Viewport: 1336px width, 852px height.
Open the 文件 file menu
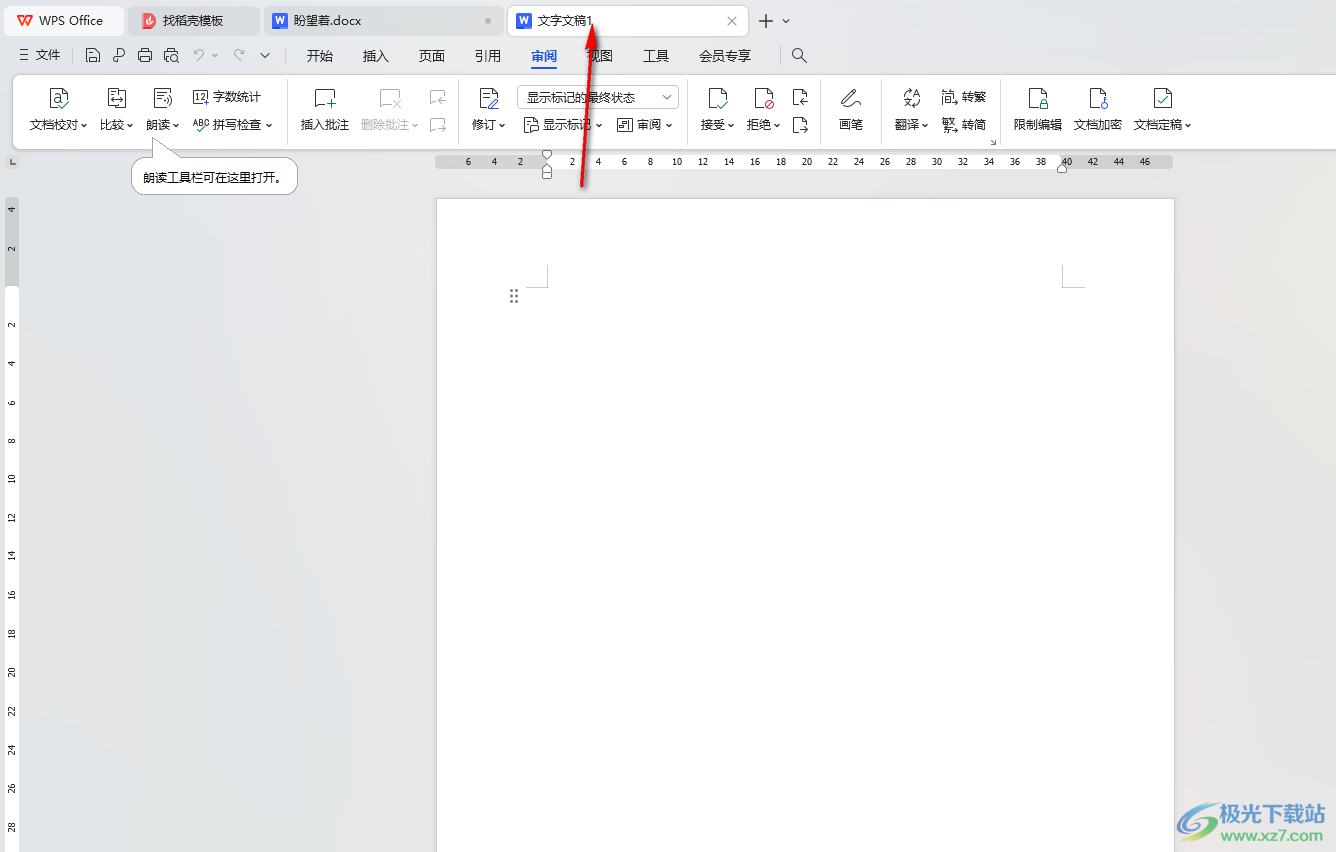tap(40, 56)
